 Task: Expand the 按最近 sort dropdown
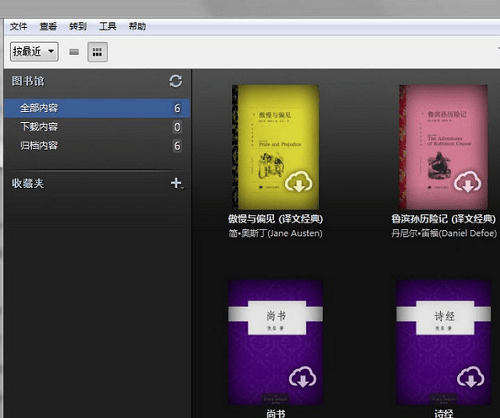[x=34, y=52]
